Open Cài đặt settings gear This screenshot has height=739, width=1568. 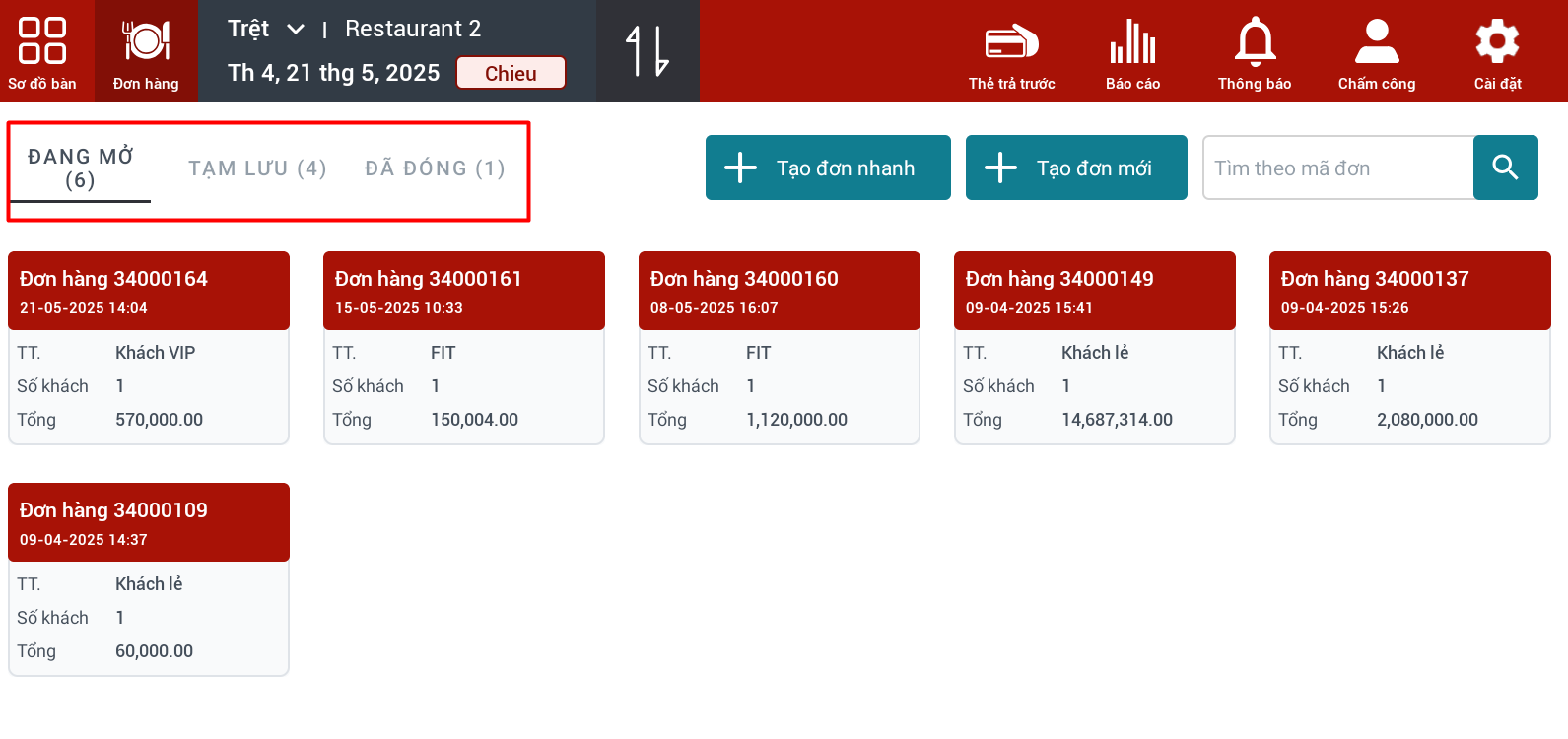[x=1497, y=51]
